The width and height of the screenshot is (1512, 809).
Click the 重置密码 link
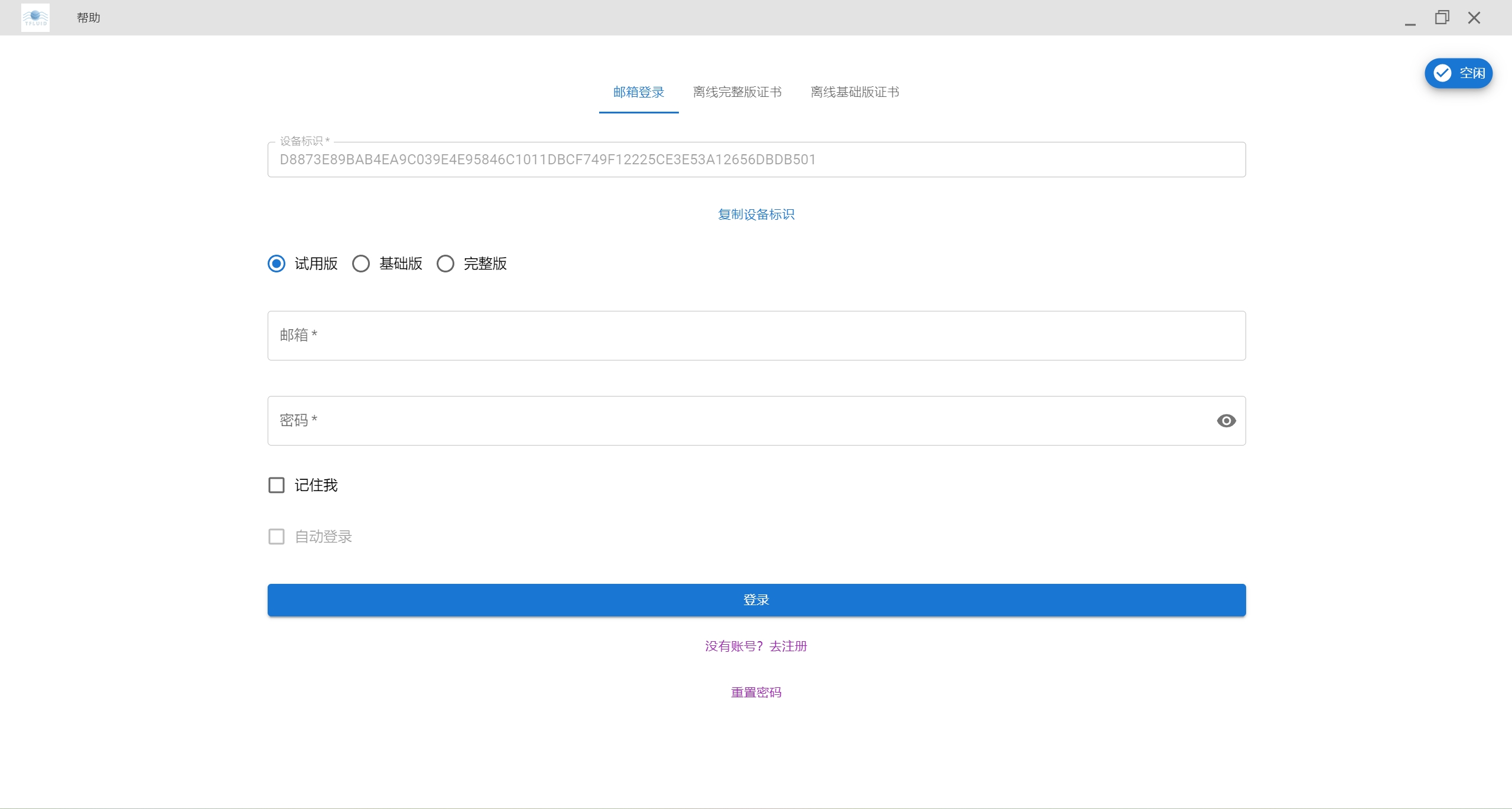756,693
